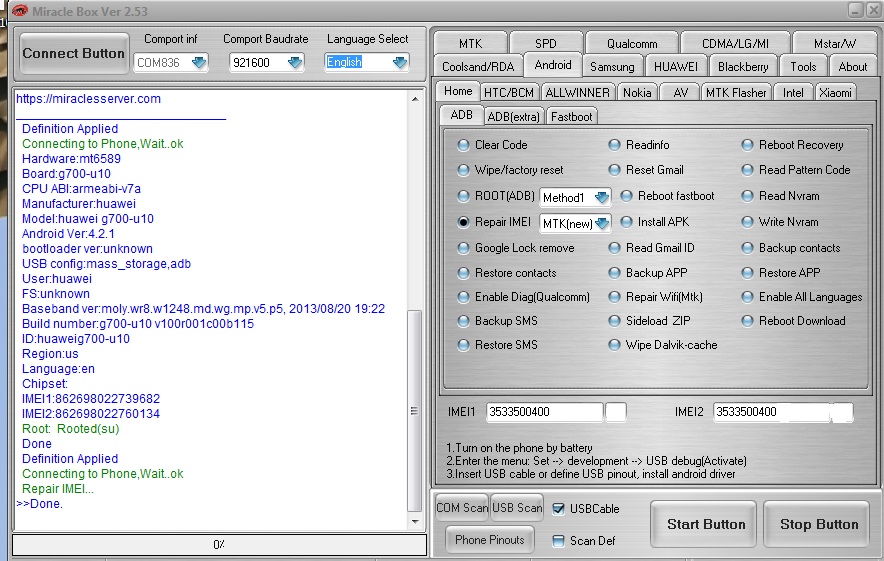Open the ADB(extra) sub-tab

coord(513,117)
